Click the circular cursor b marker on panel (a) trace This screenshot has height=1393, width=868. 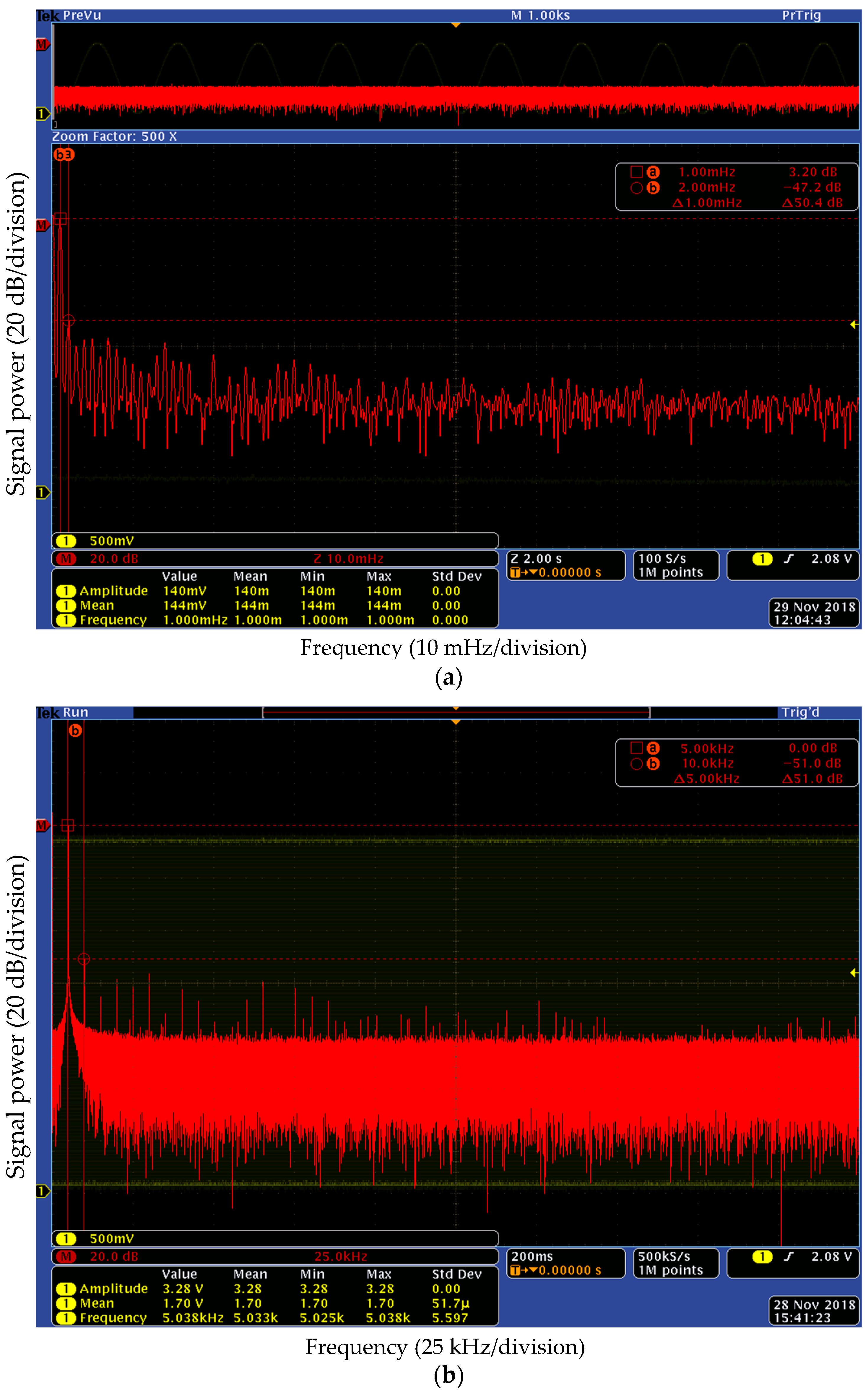[68, 320]
